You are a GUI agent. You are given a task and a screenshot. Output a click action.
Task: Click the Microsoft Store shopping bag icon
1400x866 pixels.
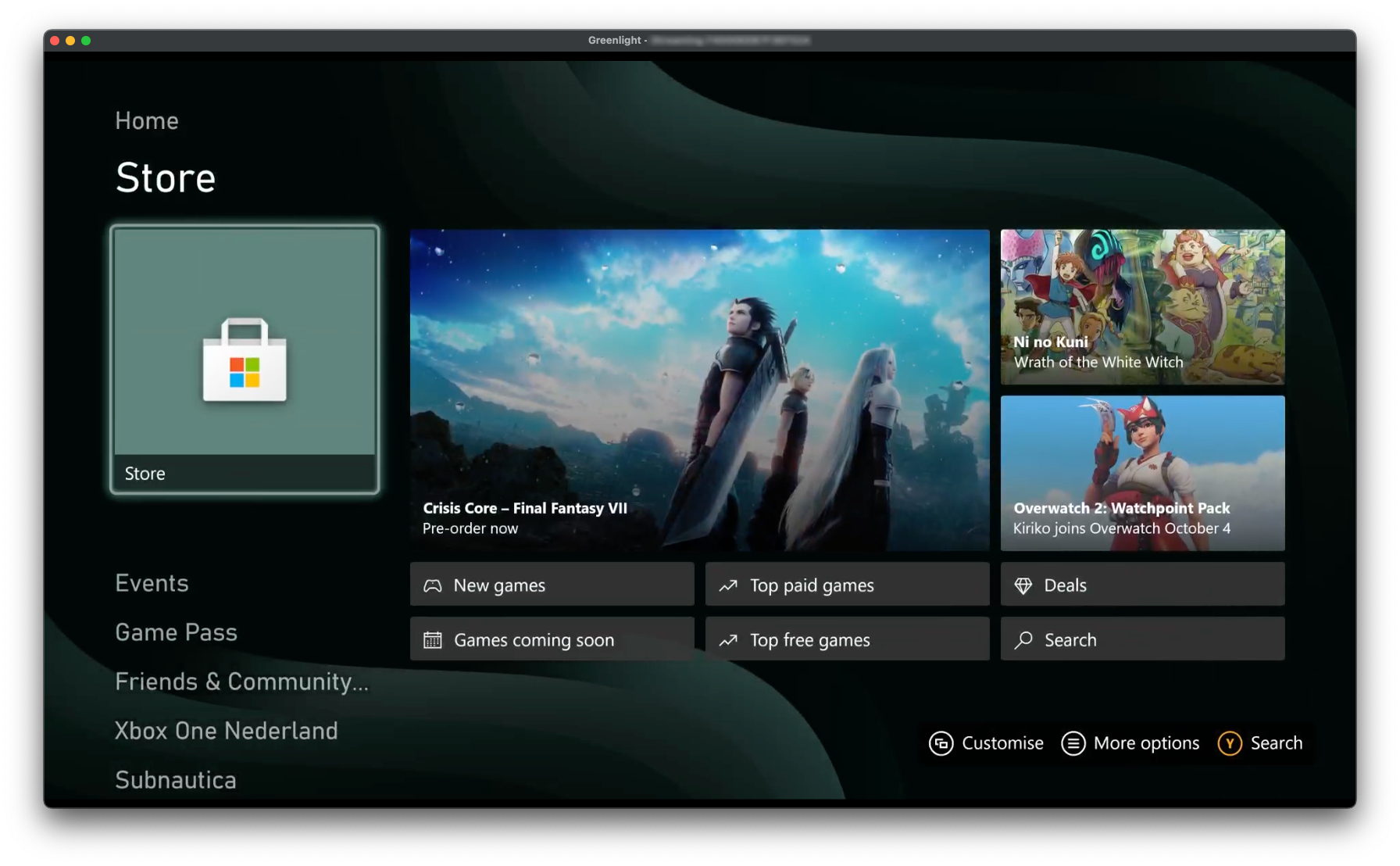click(245, 360)
